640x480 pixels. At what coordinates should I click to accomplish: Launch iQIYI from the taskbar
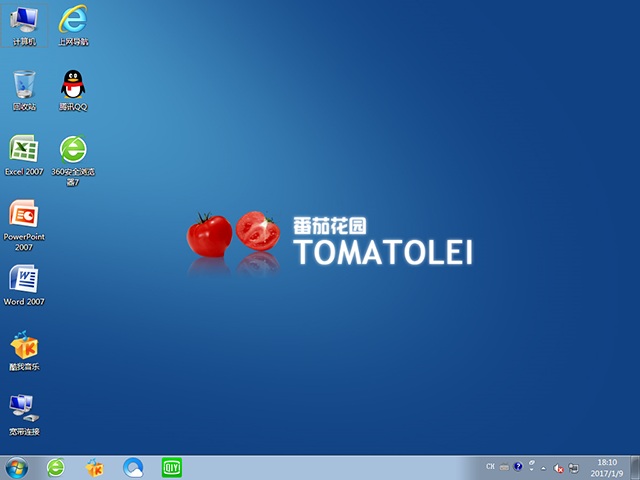(x=171, y=467)
